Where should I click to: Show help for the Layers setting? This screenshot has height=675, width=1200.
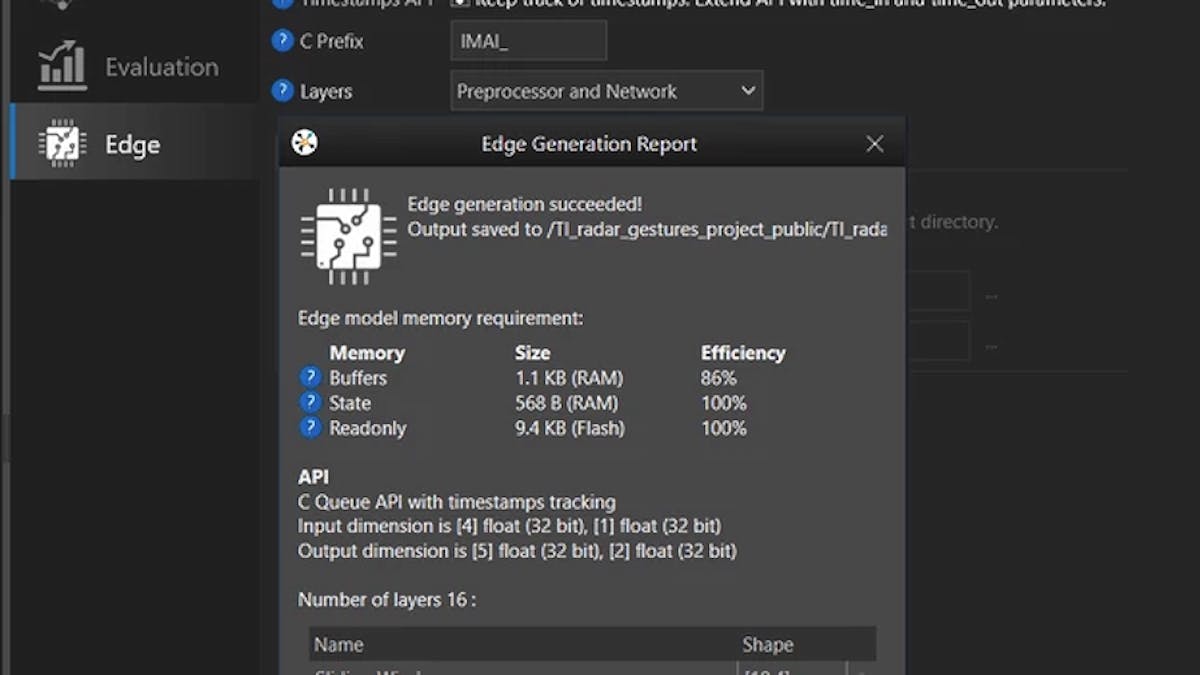click(283, 91)
